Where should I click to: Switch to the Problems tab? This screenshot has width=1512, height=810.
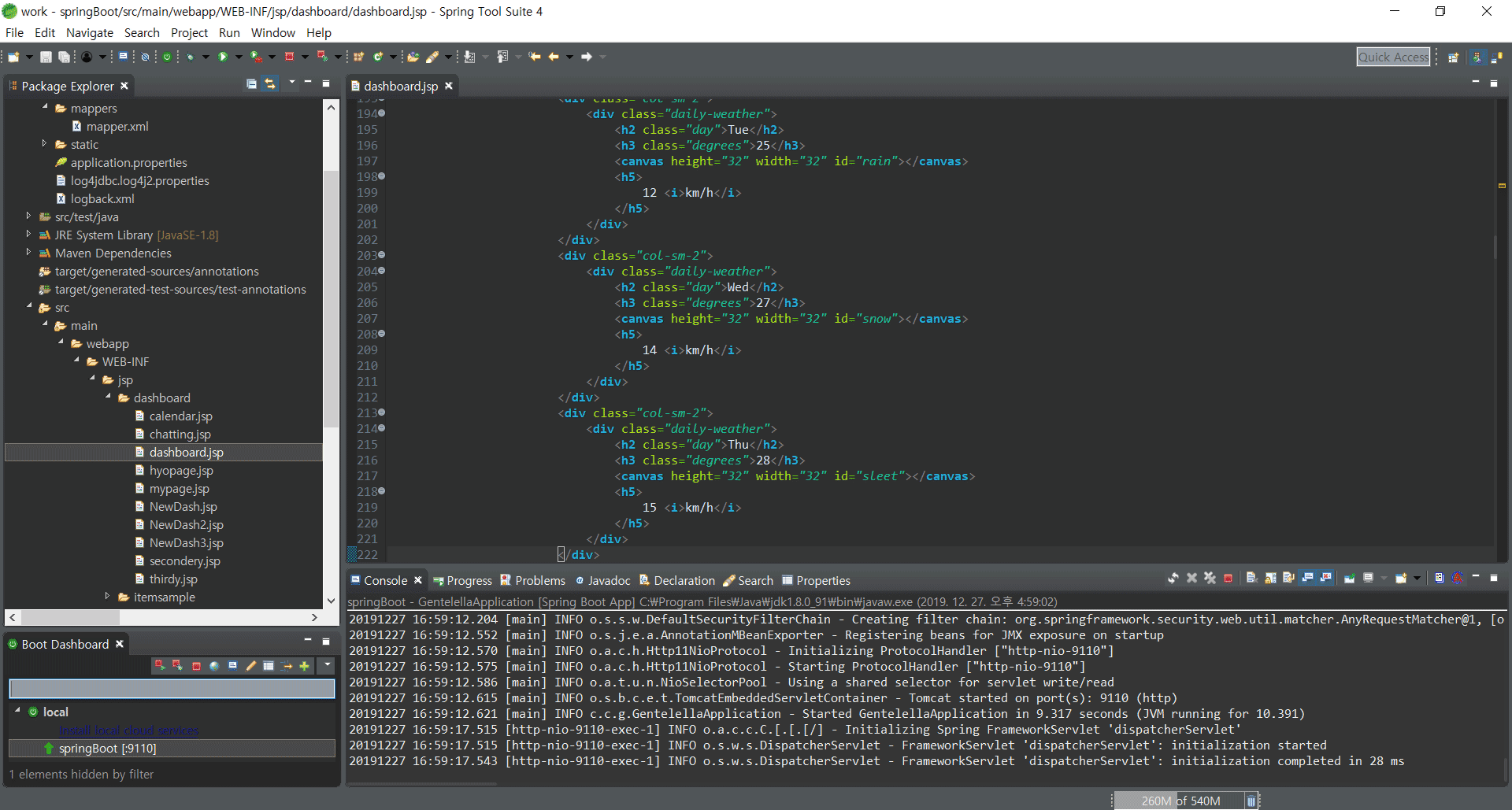point(533,581)
